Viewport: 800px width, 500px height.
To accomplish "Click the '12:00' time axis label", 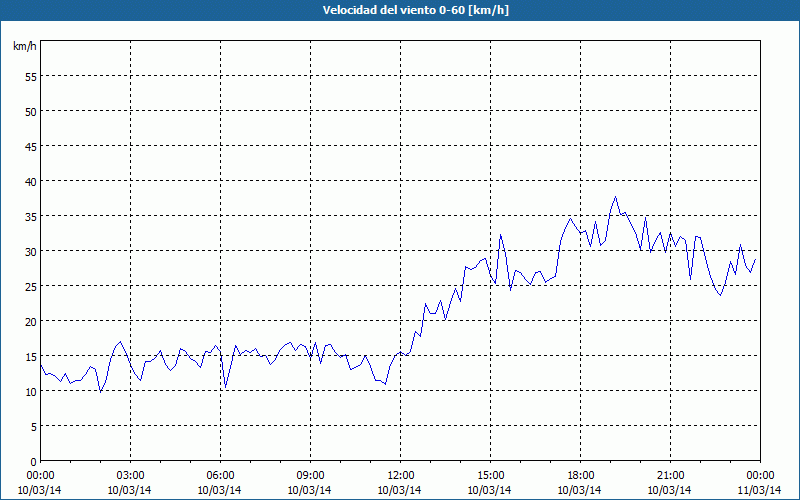I will click(401, 476).
